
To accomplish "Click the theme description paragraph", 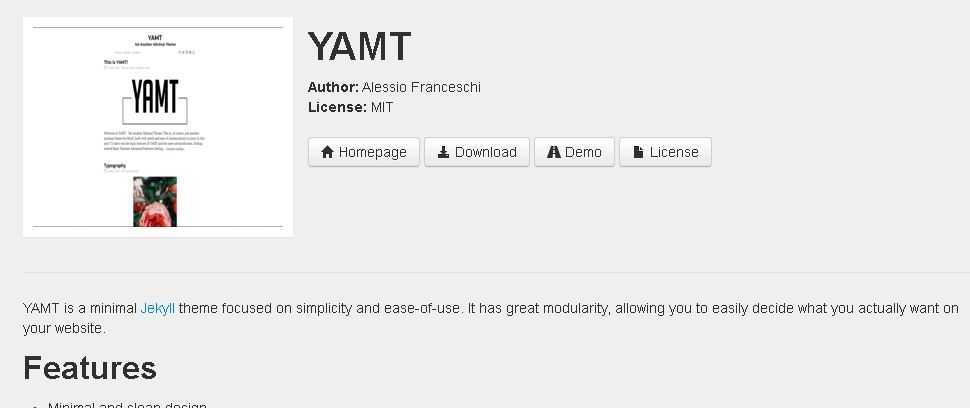I will pos(491,318).
